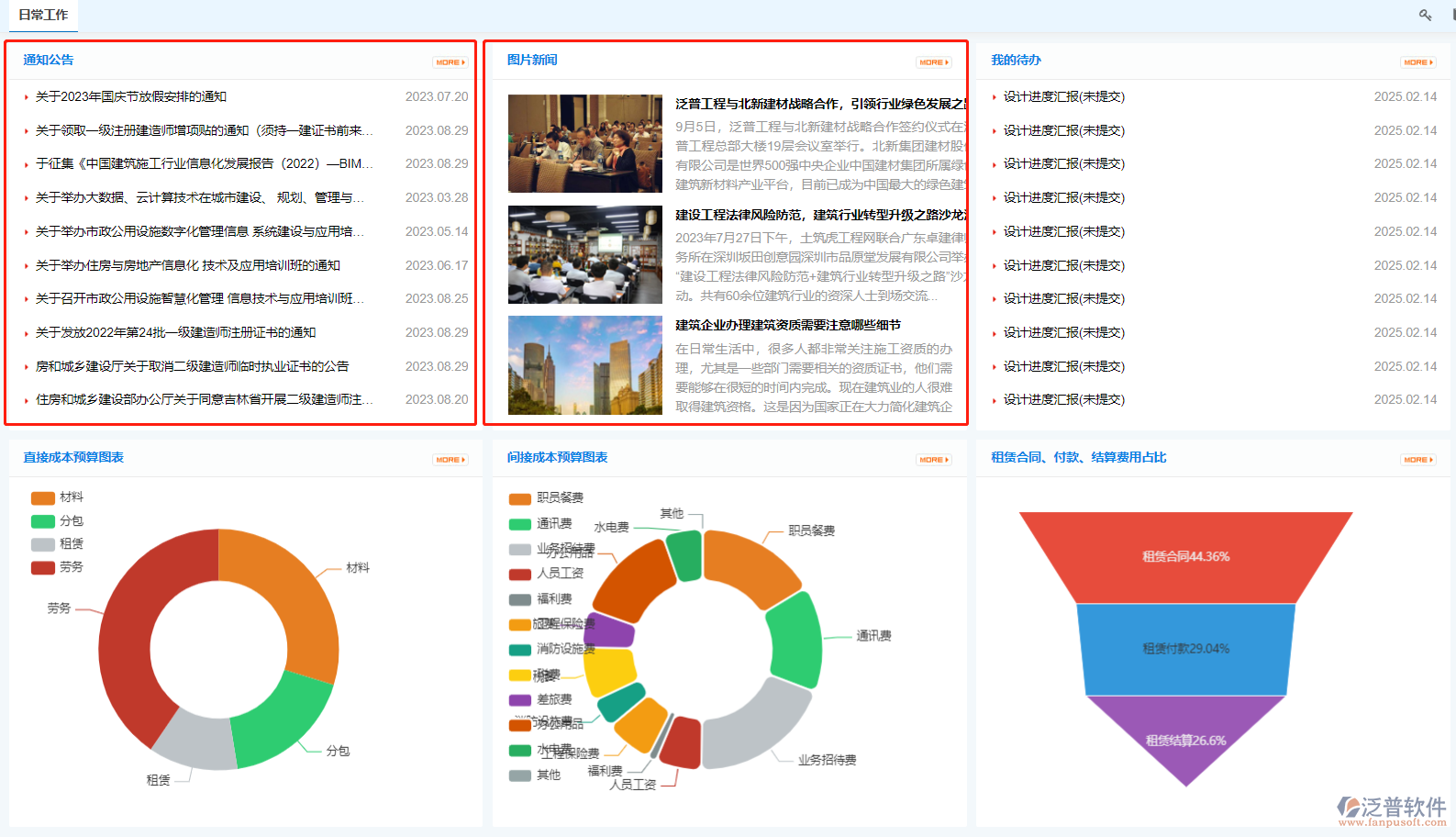Open the first 设计进度汇报(未提交) todo item
This screenshot has height=837, width=1456.
click(1063, 96)
